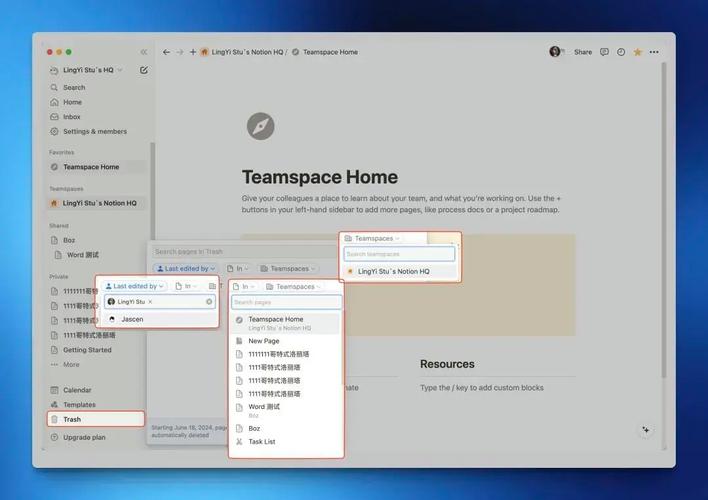The height and width of the screenshot is (500, 708).
Task: Open the Teamspaces filter beneath Search pages in Trash
Action: (x=288, y=268)
